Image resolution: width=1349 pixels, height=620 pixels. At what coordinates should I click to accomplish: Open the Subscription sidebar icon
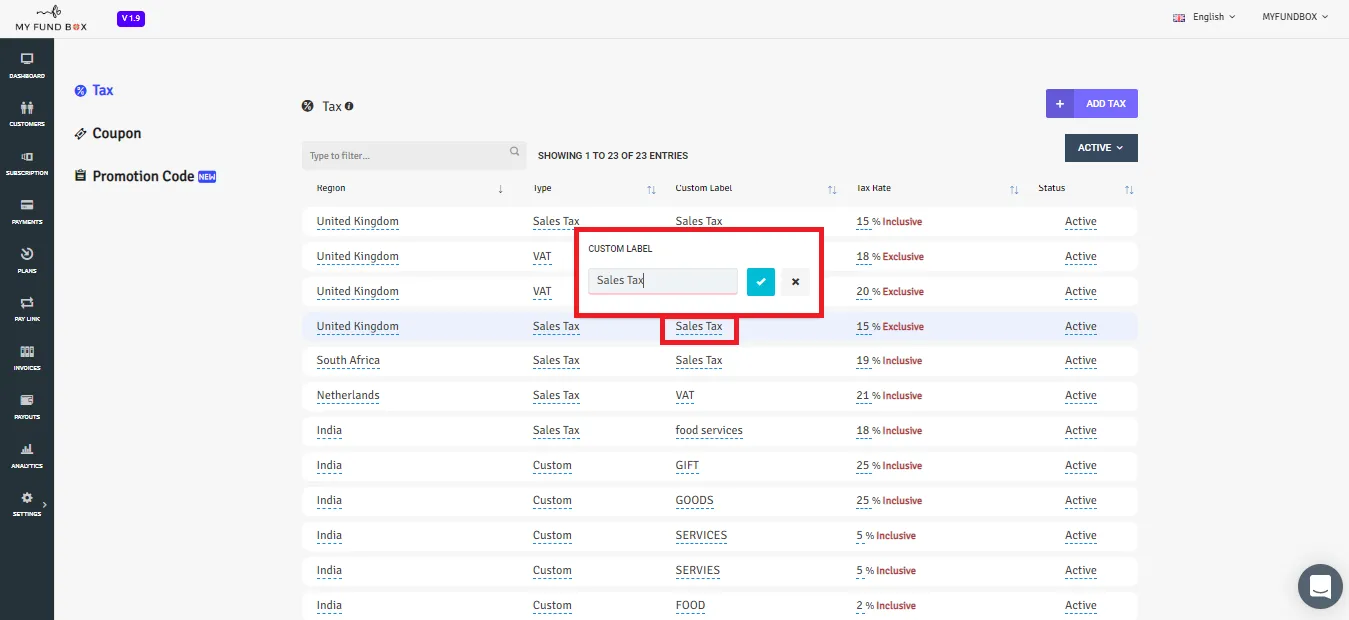27,162
